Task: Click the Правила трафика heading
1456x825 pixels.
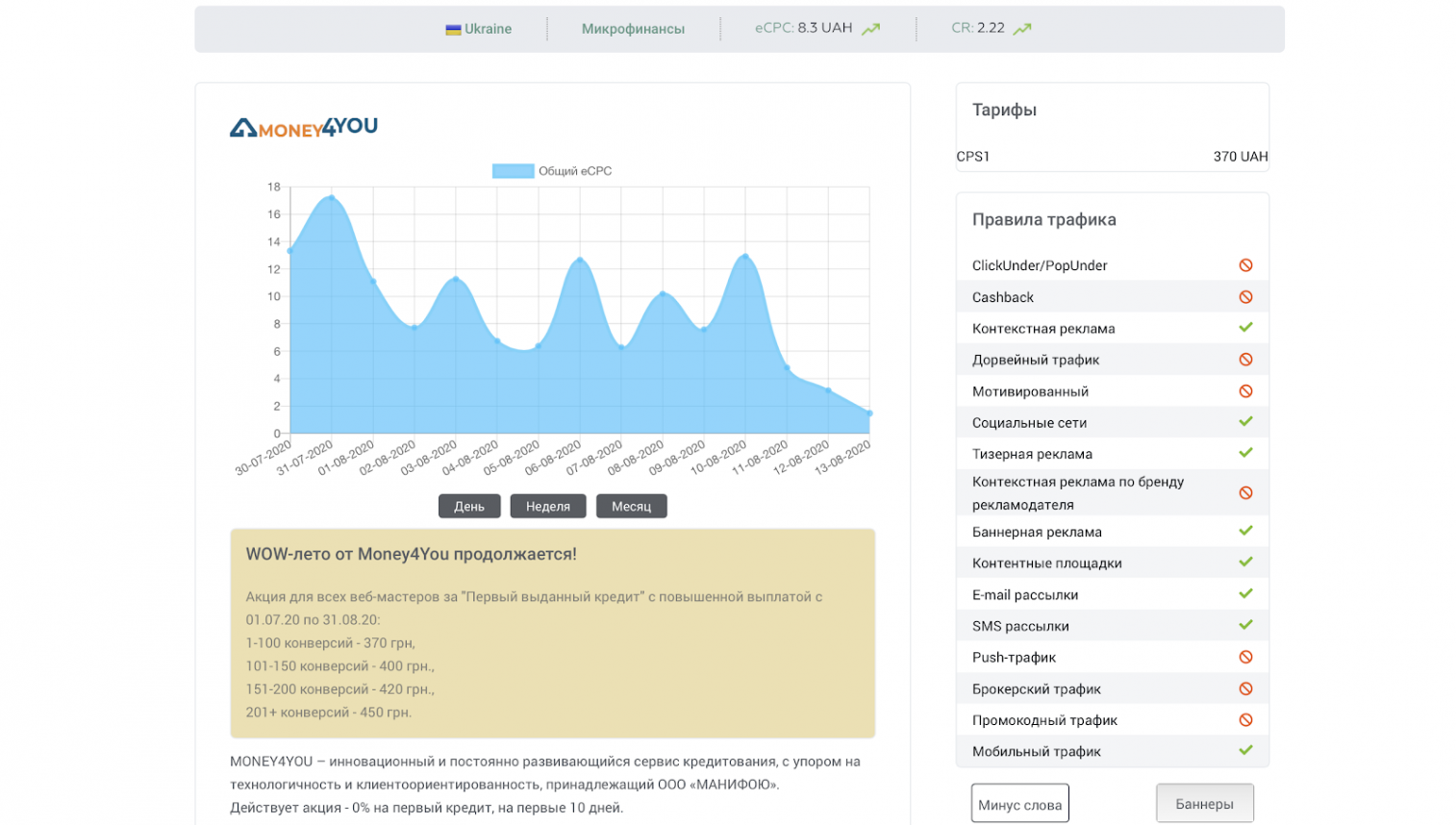Action: [1043, 220]
